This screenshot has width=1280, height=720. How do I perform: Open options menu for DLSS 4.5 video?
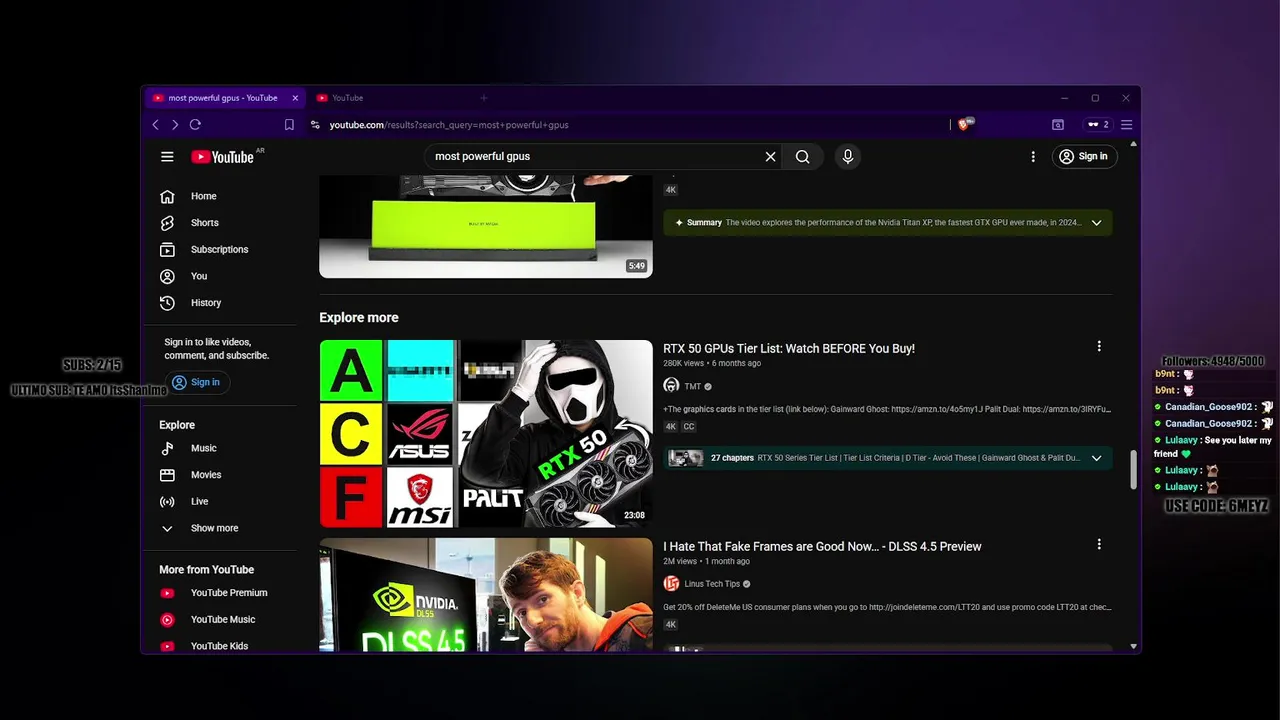point(1099,544)
